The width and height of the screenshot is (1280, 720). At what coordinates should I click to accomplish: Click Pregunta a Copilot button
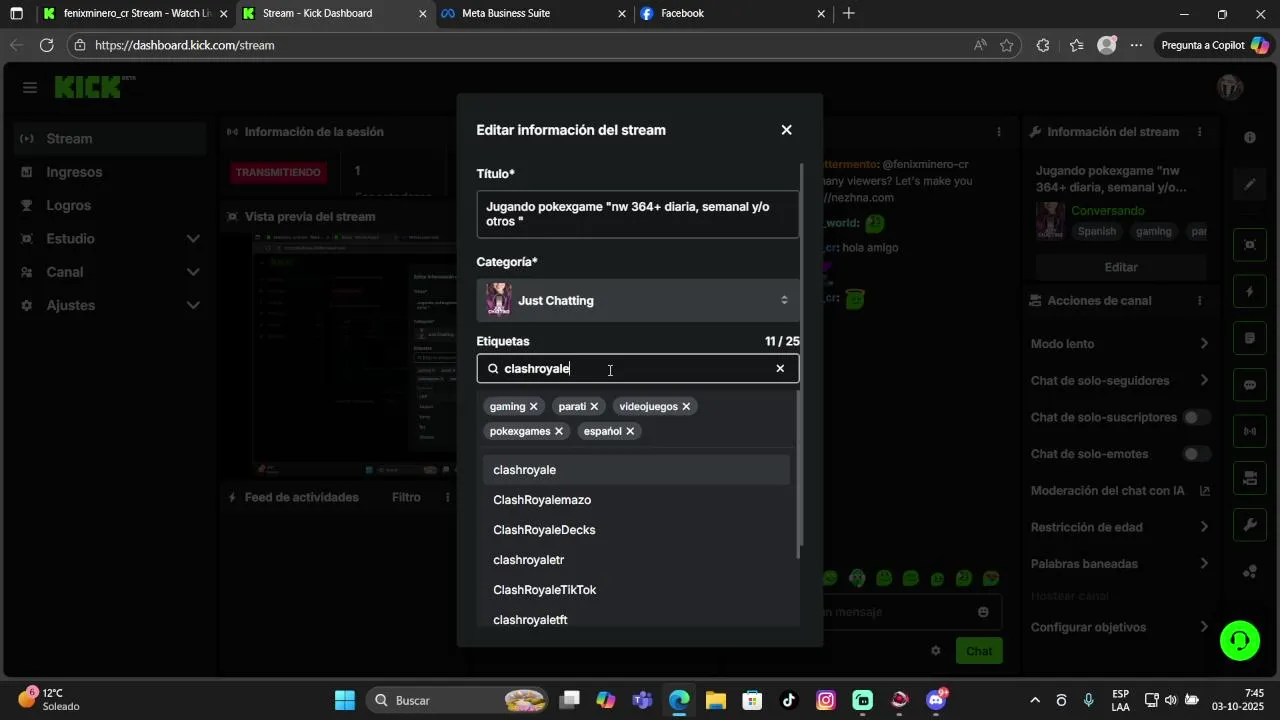point(1215,45)
